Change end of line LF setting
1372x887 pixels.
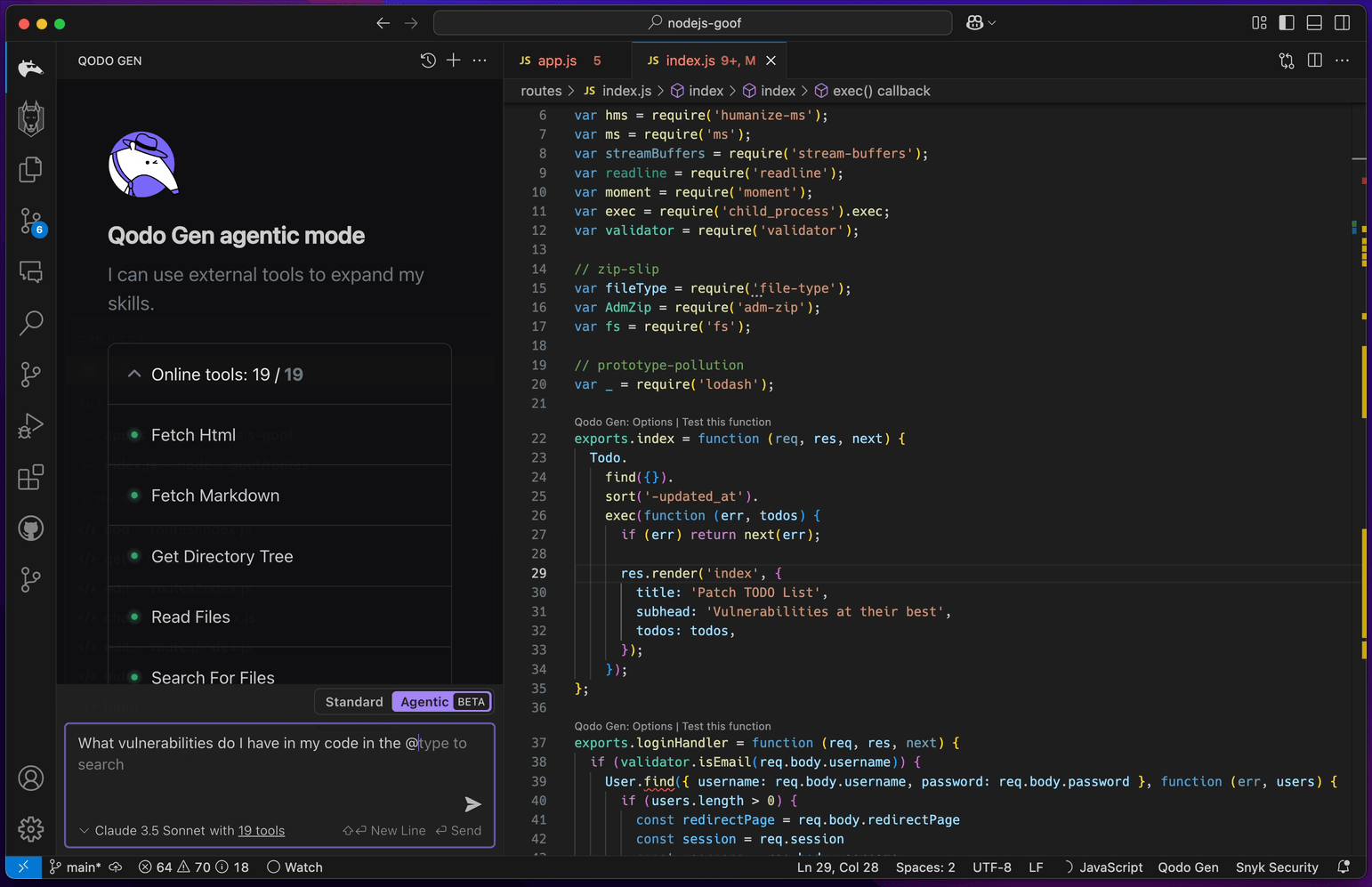1036,867
